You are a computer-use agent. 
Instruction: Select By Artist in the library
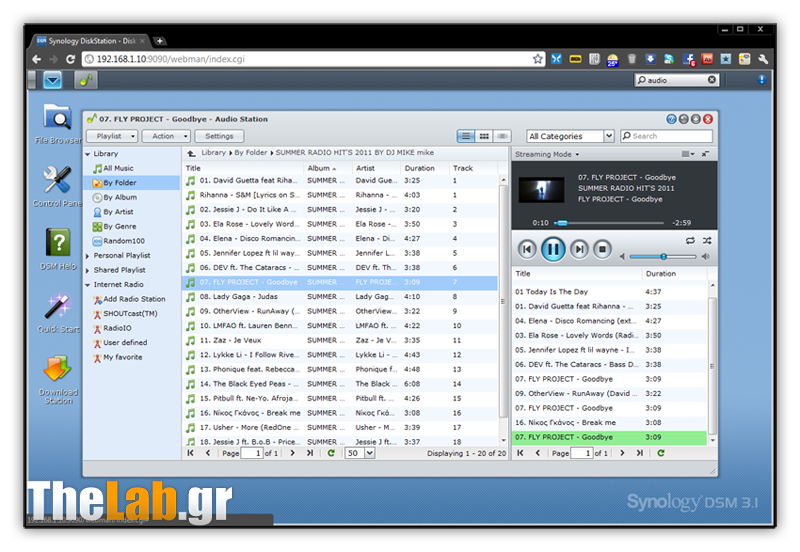point(113,212)
